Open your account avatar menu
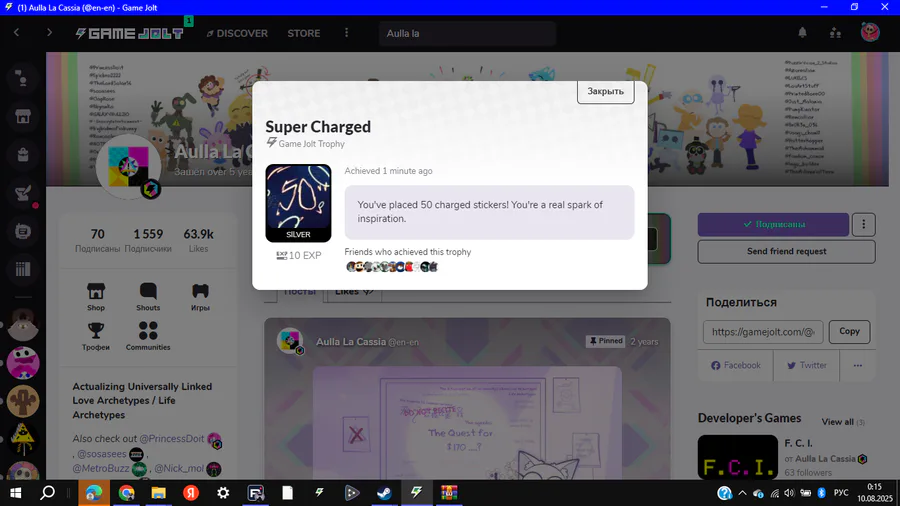The height and width of the screenshot is (506, 900). [x=870, y=32]
